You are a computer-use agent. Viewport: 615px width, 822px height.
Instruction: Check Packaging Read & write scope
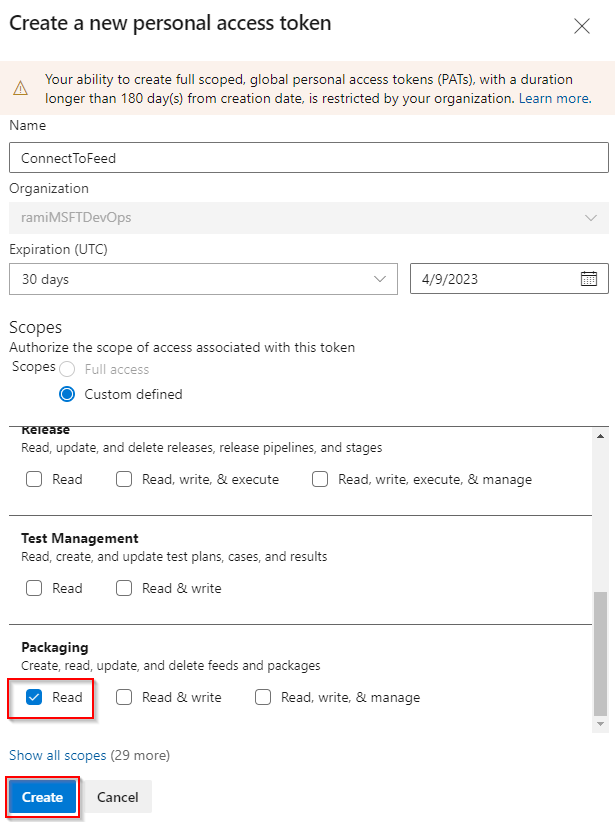[x=124, y=697]
